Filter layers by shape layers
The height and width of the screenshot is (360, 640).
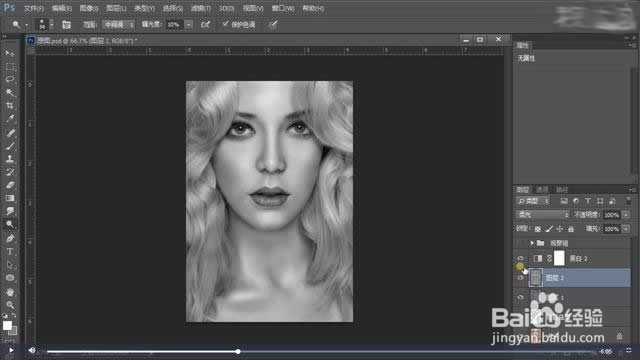click(x=600, y=201)
